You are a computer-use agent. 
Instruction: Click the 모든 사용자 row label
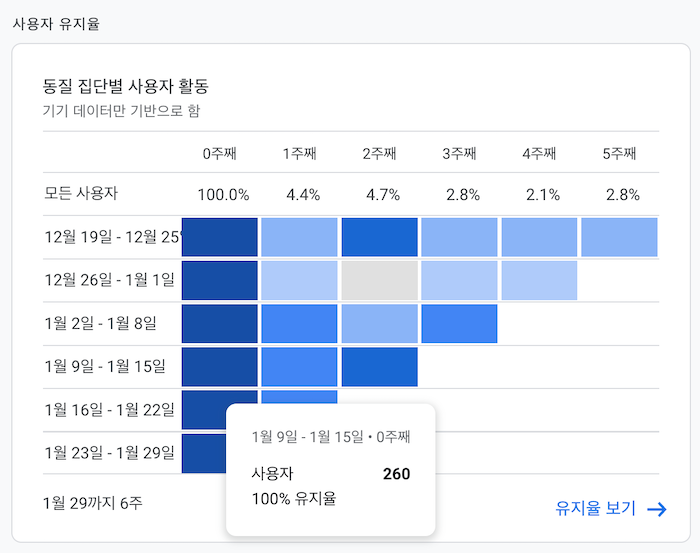[x=81, y=193]
